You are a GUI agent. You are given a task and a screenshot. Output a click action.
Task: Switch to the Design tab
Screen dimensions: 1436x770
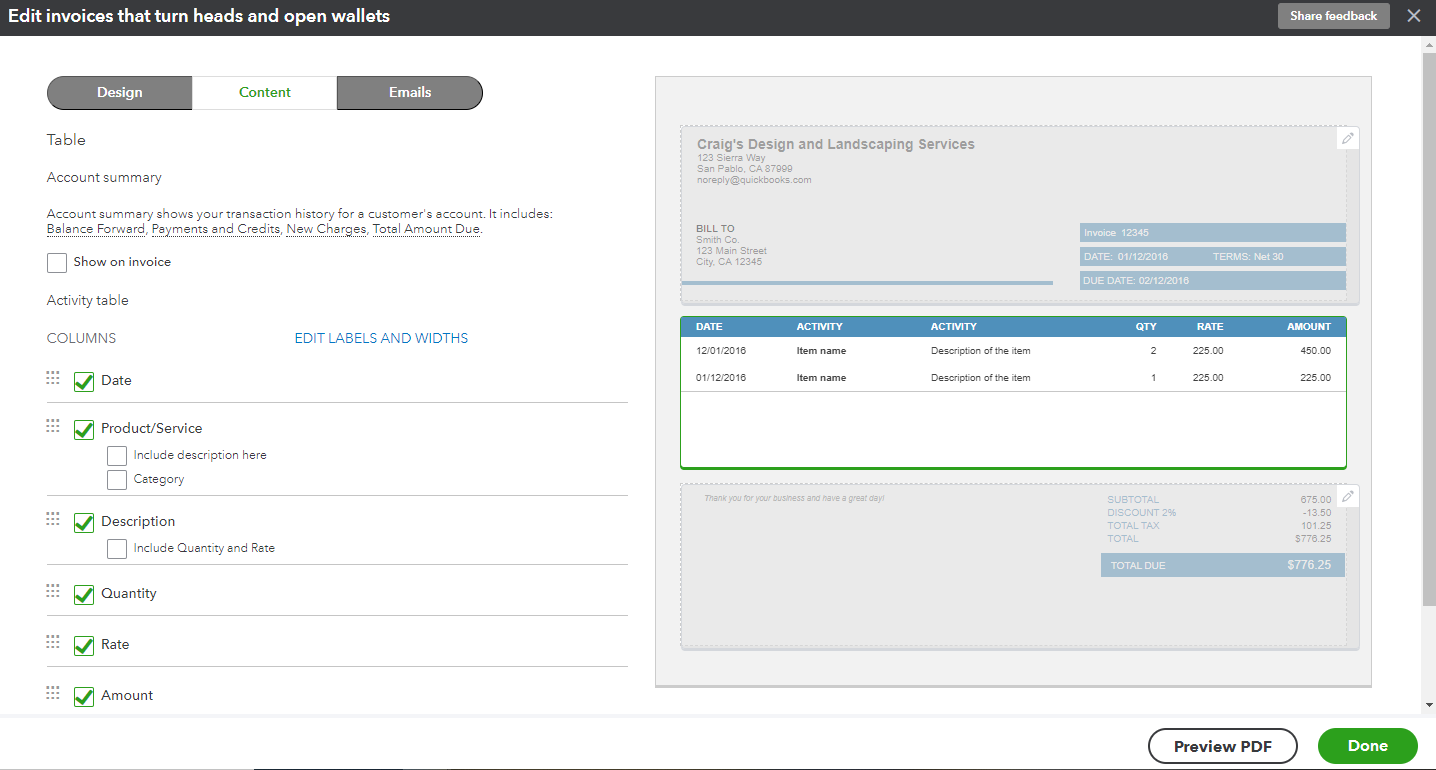tap(119, 92)
